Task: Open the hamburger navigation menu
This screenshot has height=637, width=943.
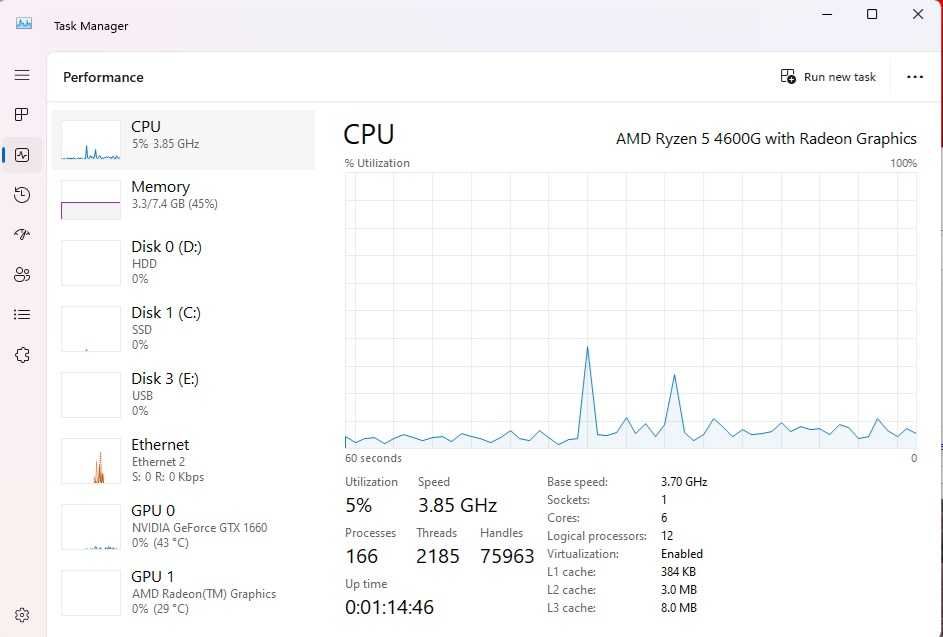Action: tap(22, 75)
